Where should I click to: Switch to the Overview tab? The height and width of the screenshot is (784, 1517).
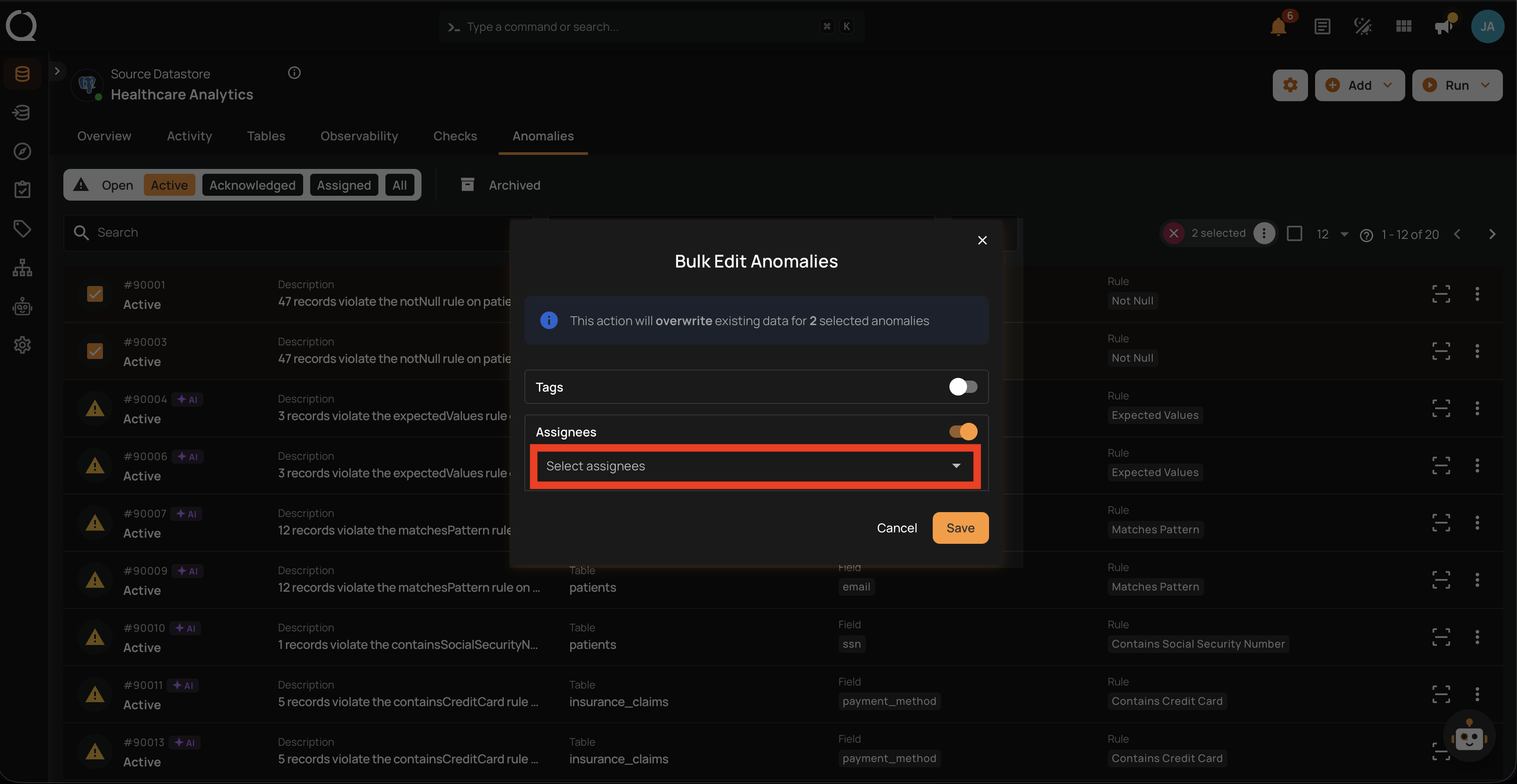104,136
